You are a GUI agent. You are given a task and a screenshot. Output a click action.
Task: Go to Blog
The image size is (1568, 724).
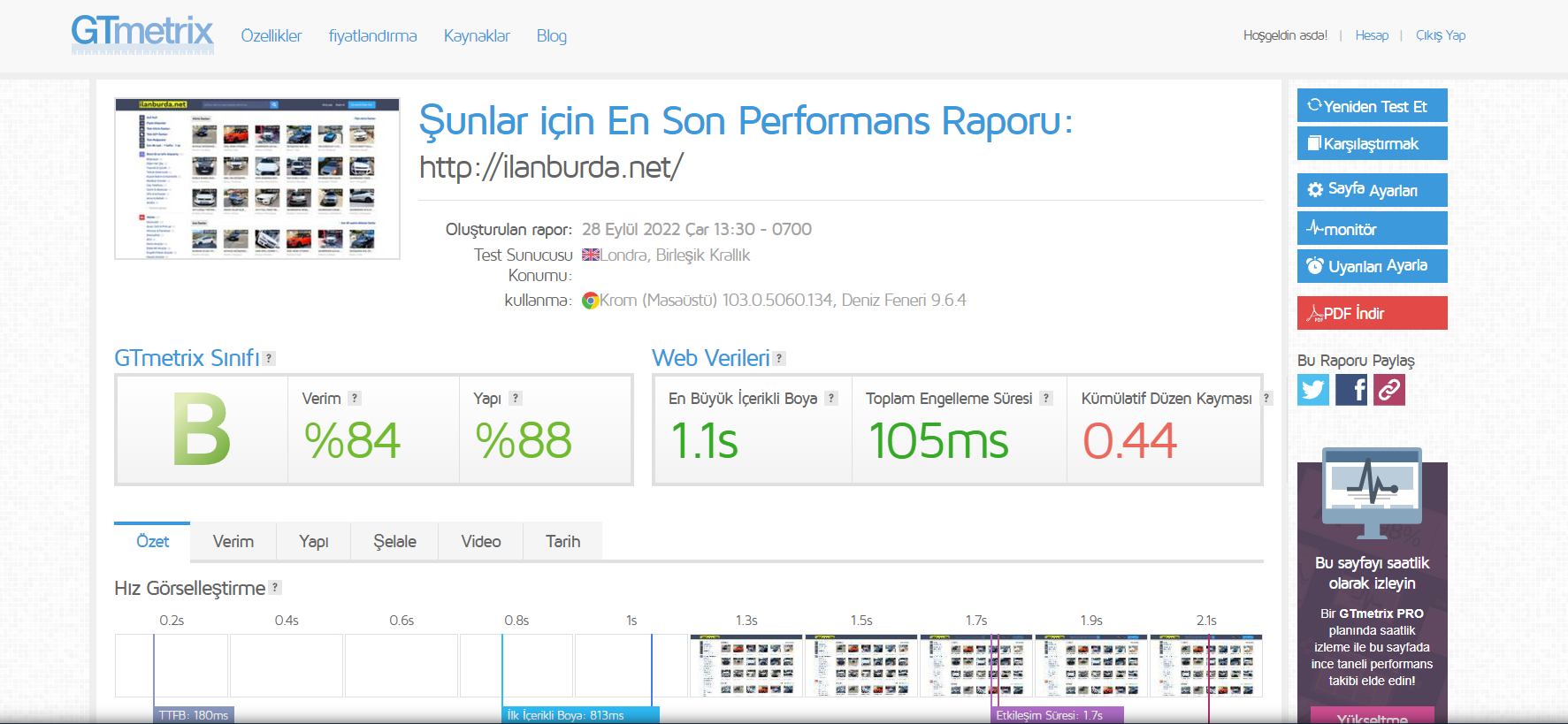tap(552, 35)
